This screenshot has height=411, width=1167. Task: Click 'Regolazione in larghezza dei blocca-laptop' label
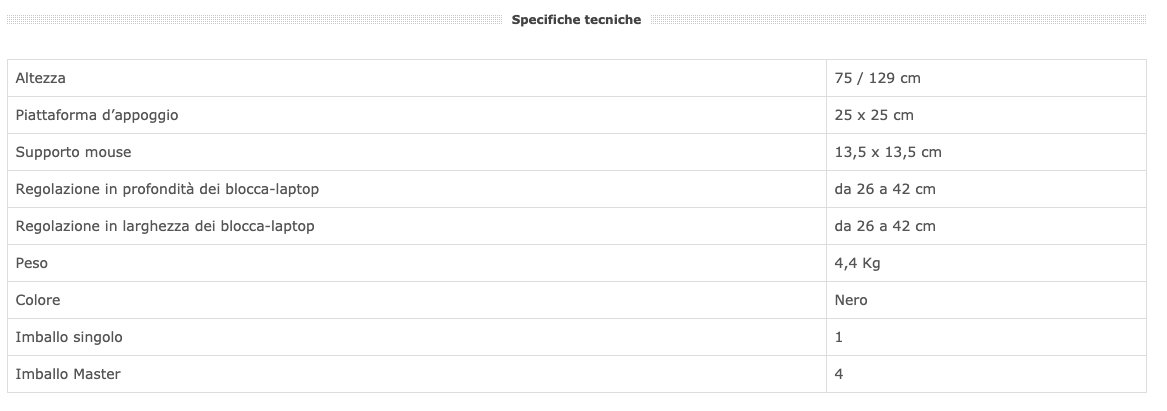point(165,226)
